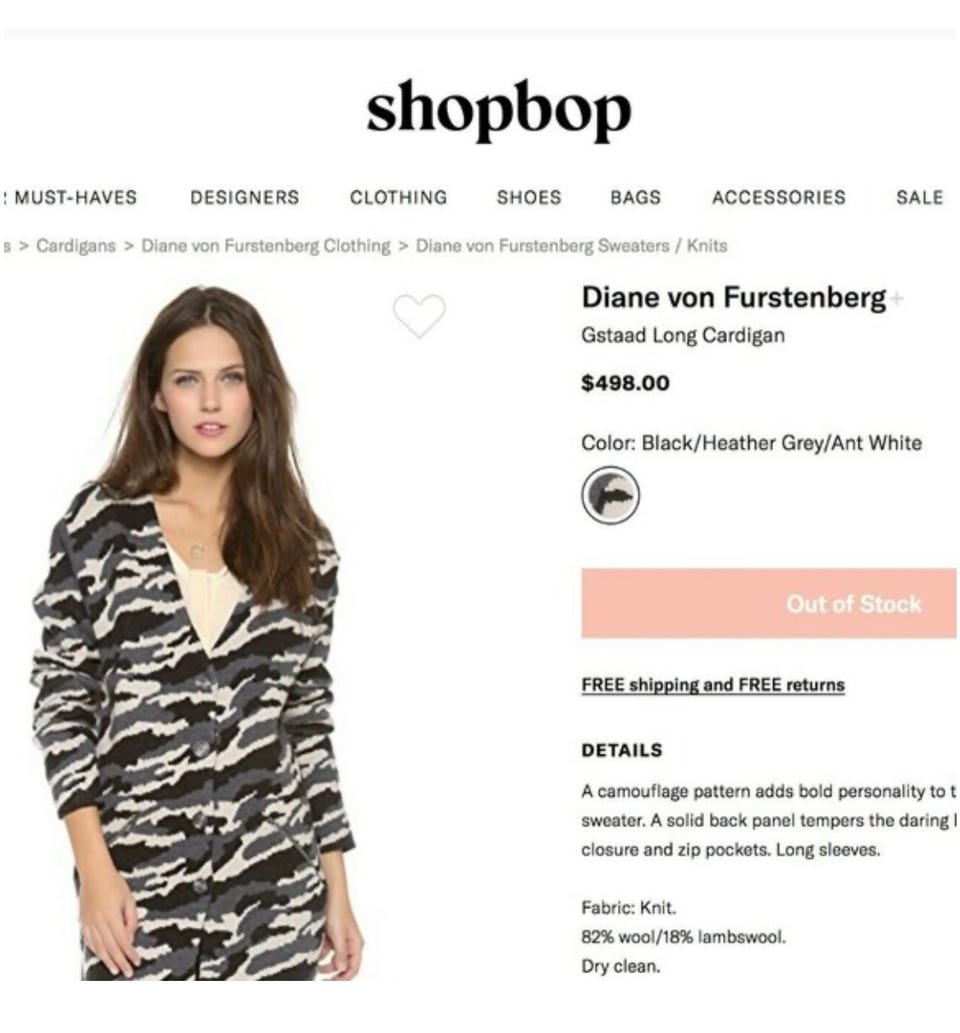
Task: Open Diane von Furstenberg Clothing breadcrumb
Action: tap(266, 246)
